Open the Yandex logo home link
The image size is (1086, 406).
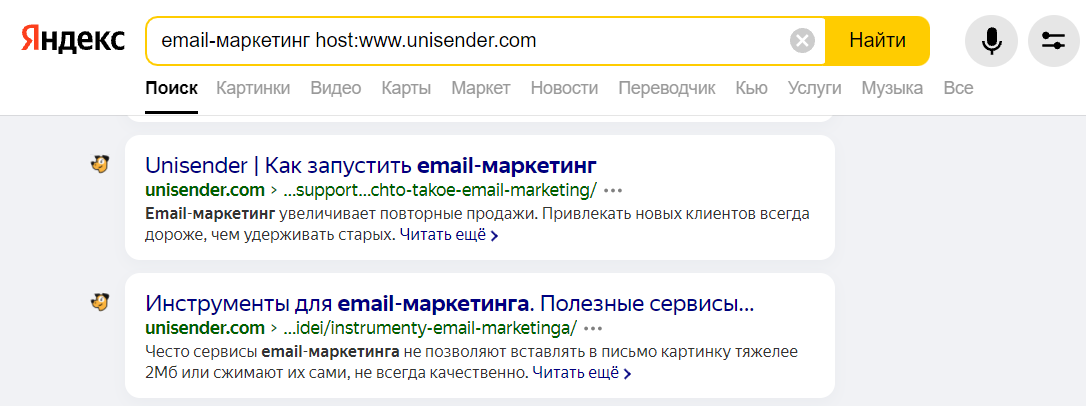(73, 39)
